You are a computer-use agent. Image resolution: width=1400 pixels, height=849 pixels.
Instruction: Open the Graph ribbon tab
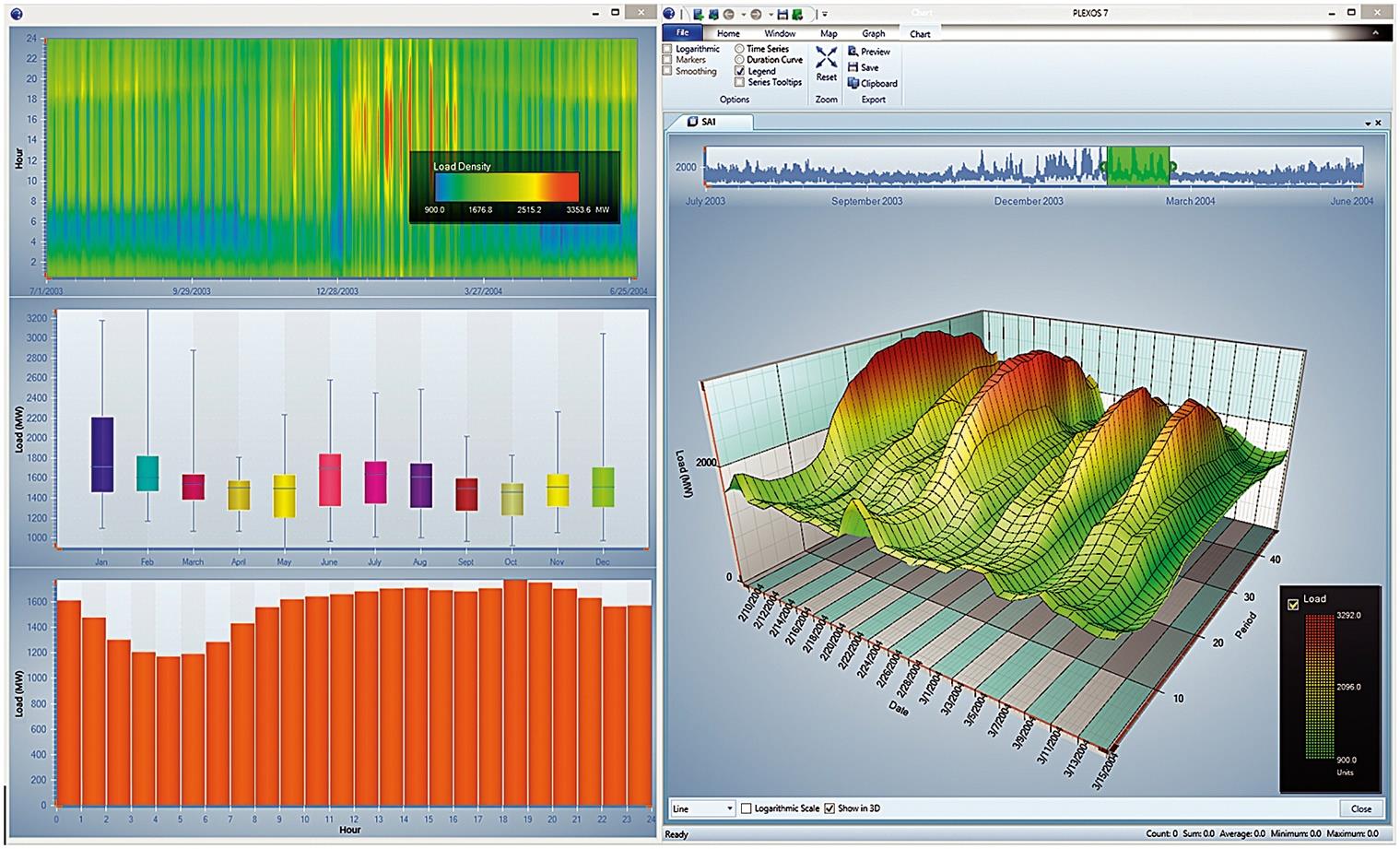873,34
